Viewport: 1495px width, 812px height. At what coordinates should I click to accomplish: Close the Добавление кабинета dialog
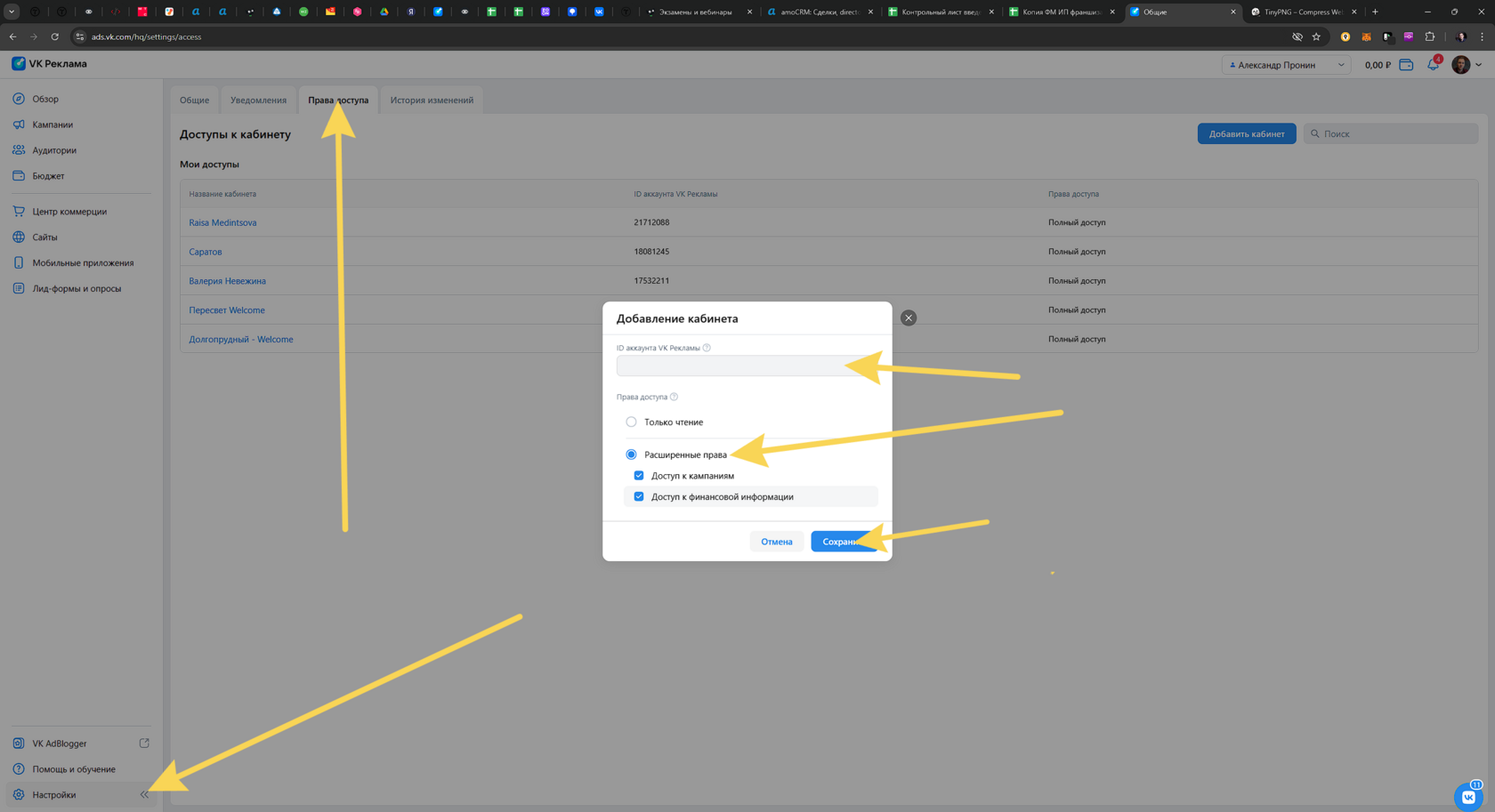[909, 318]
